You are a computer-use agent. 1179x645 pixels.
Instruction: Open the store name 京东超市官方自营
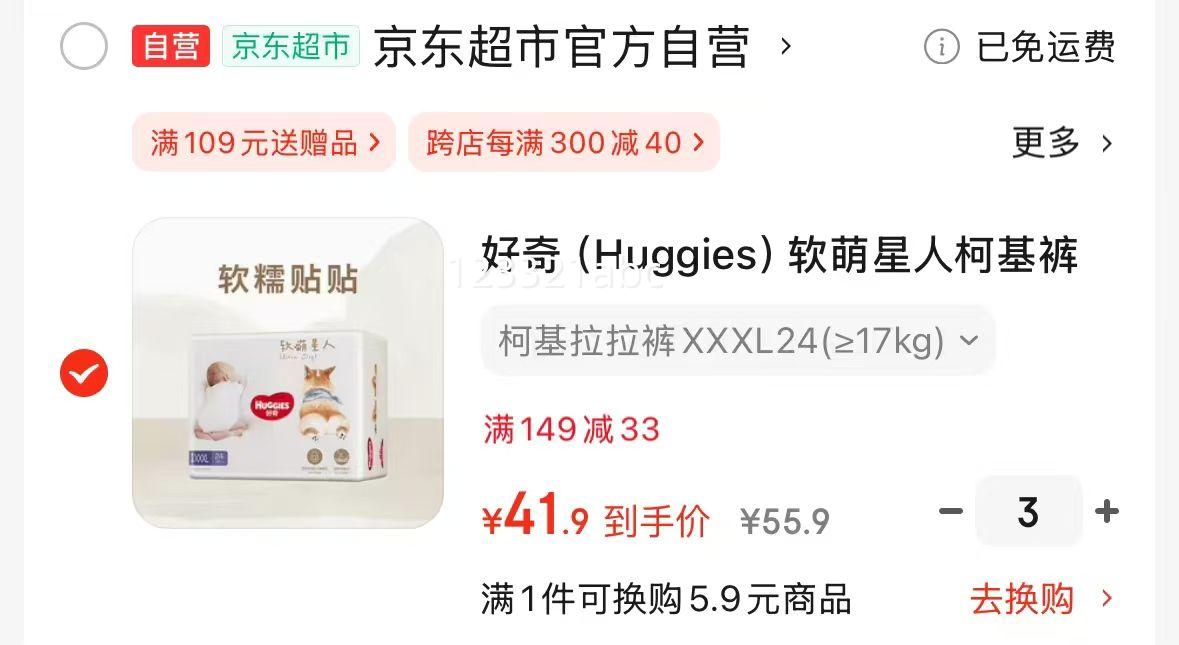(x=561, y=47)
